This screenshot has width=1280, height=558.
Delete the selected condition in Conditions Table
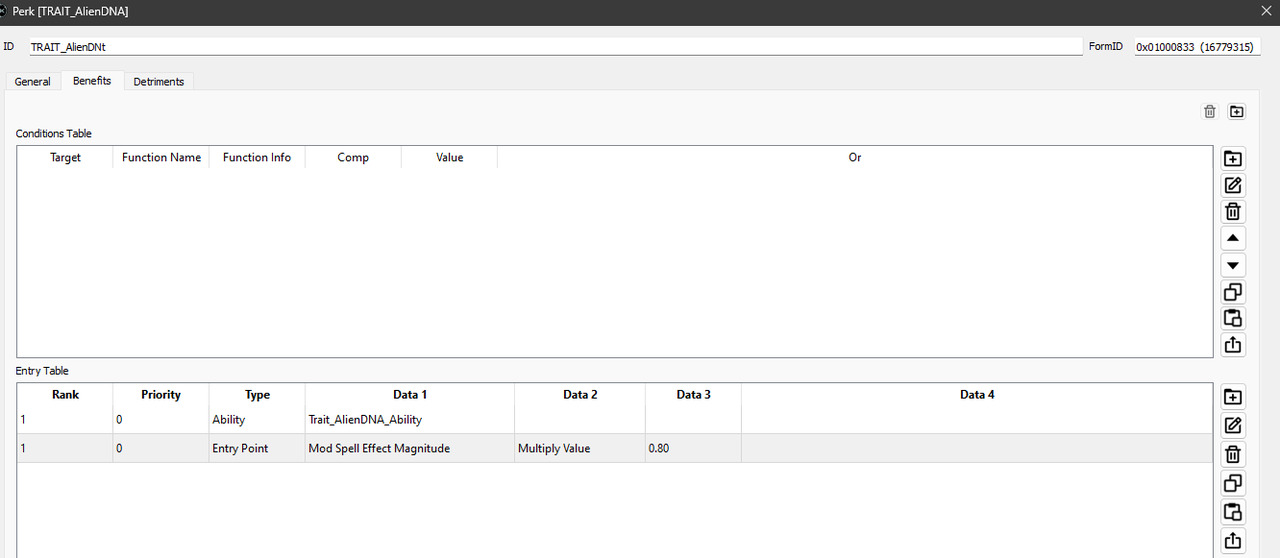click(1233, 212)
